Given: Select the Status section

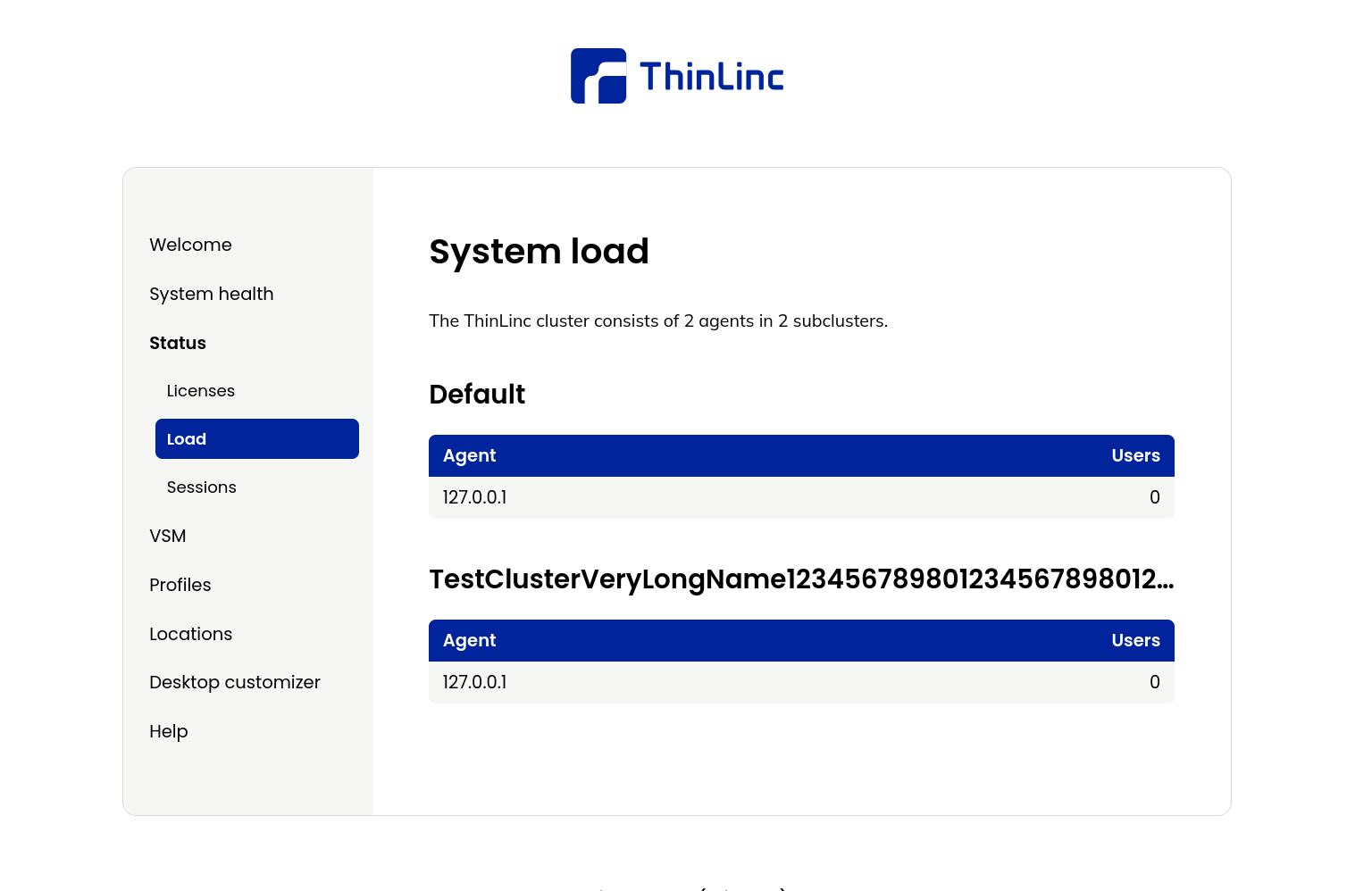Looking at the screenshot, I should tap(178, 343).
